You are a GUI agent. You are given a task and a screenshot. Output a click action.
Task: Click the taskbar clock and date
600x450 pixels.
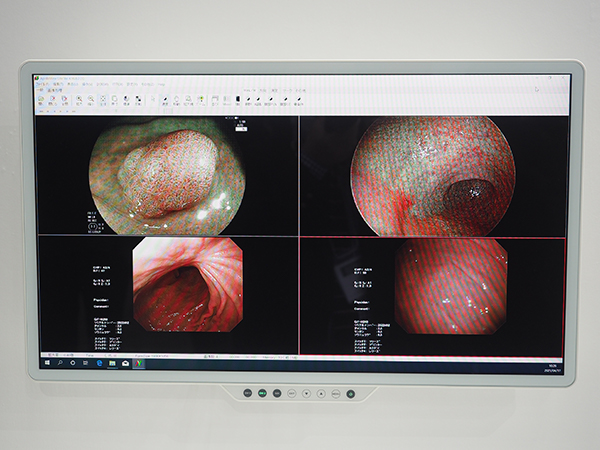click(551, 362)
